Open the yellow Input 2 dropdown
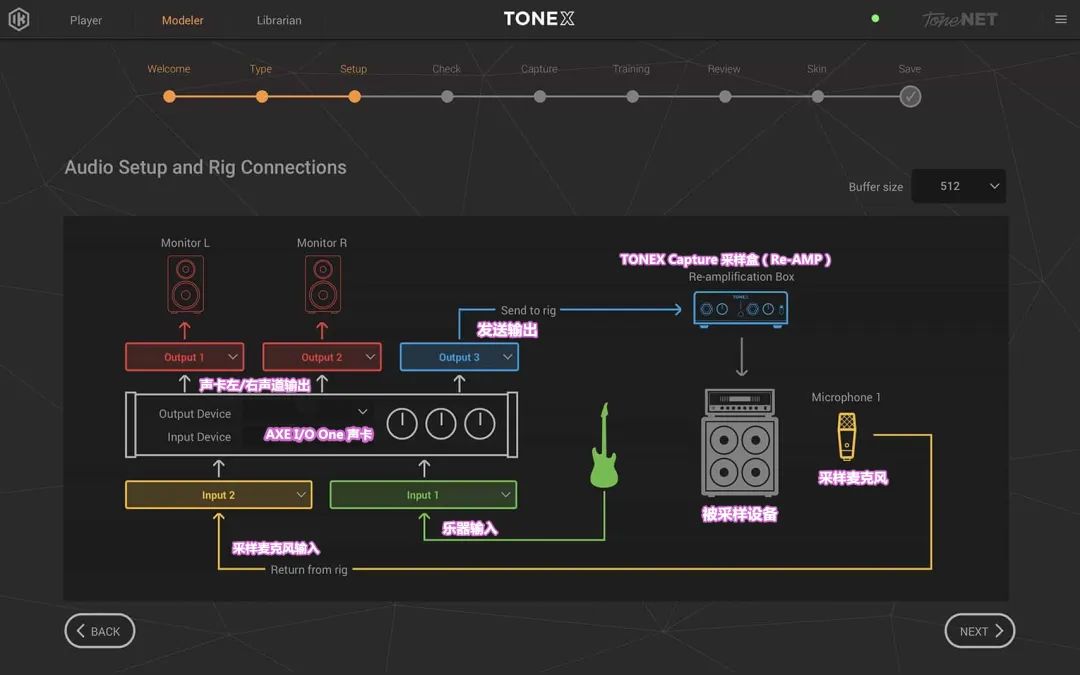Viewport: 1080px width, 675px height. click(x=218, y=495)
